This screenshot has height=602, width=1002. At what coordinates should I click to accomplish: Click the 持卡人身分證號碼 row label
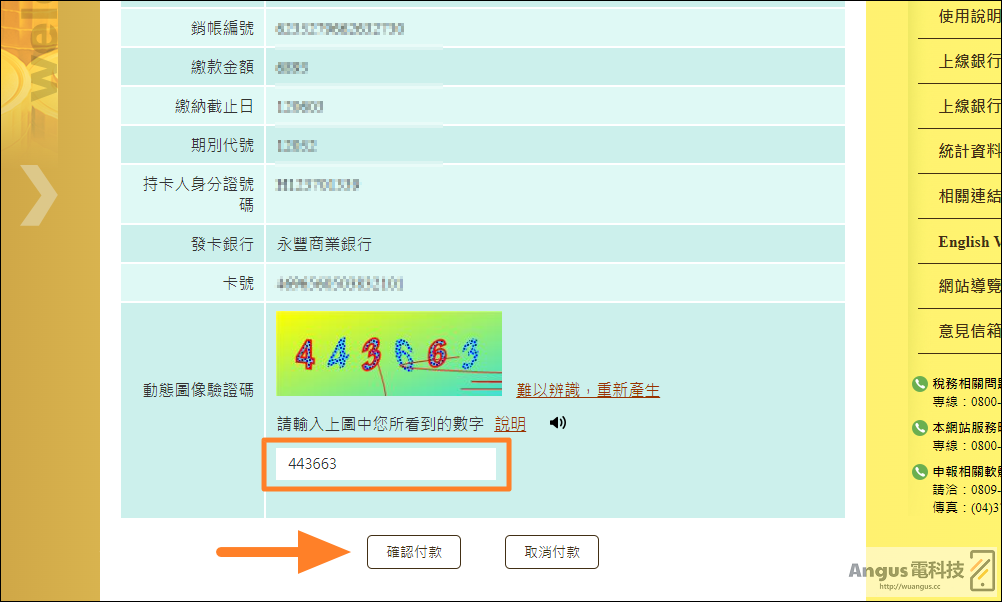(198, 194)
